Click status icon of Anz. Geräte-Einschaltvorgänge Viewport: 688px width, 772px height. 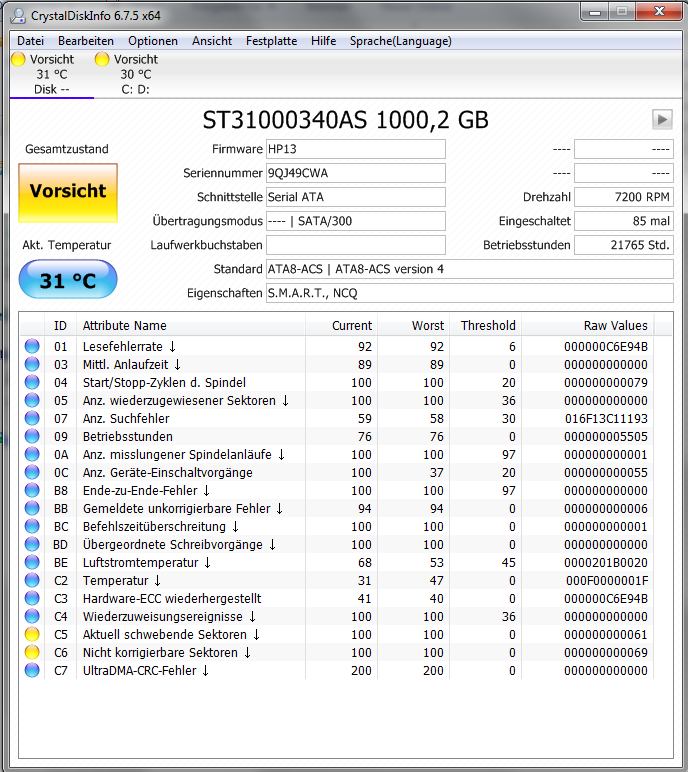pos(32,472)
